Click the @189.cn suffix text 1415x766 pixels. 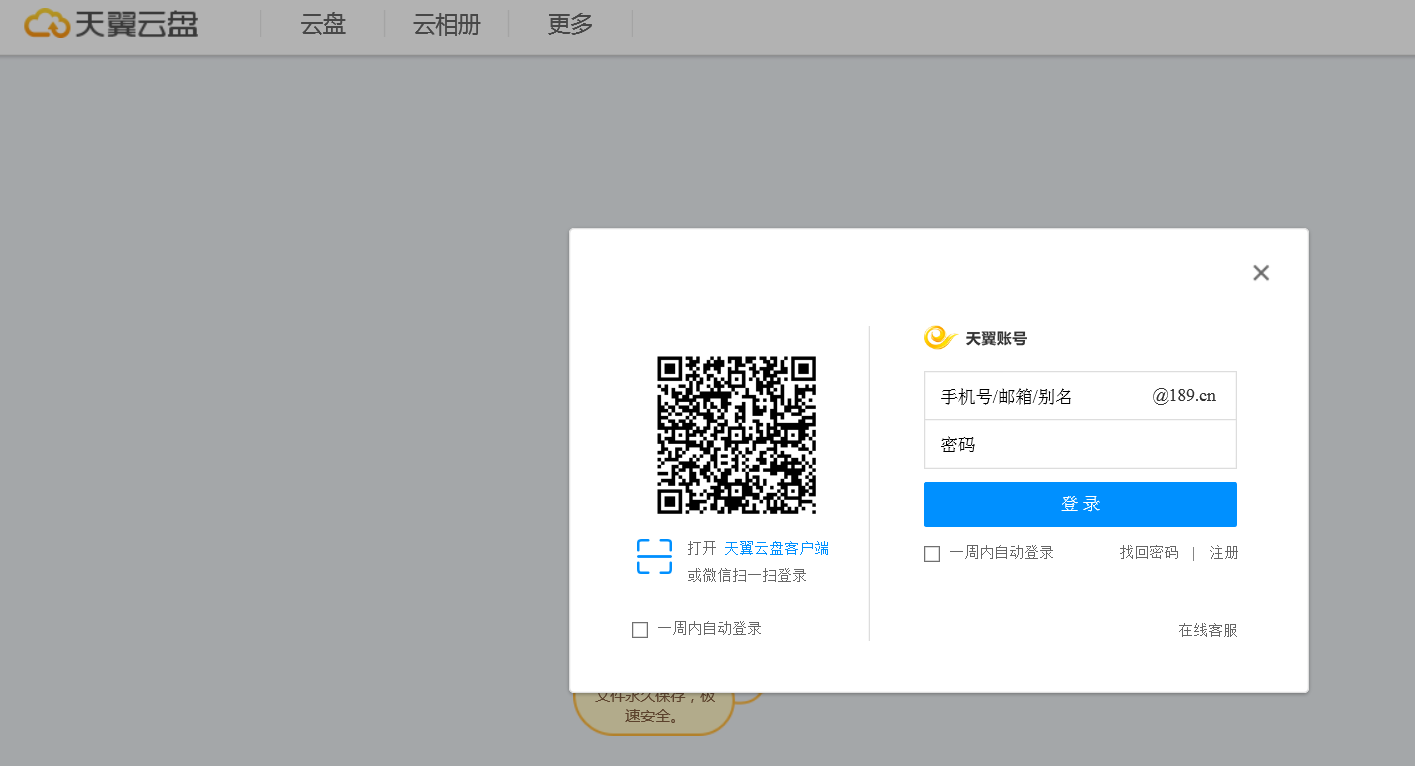click(1184, 395)
